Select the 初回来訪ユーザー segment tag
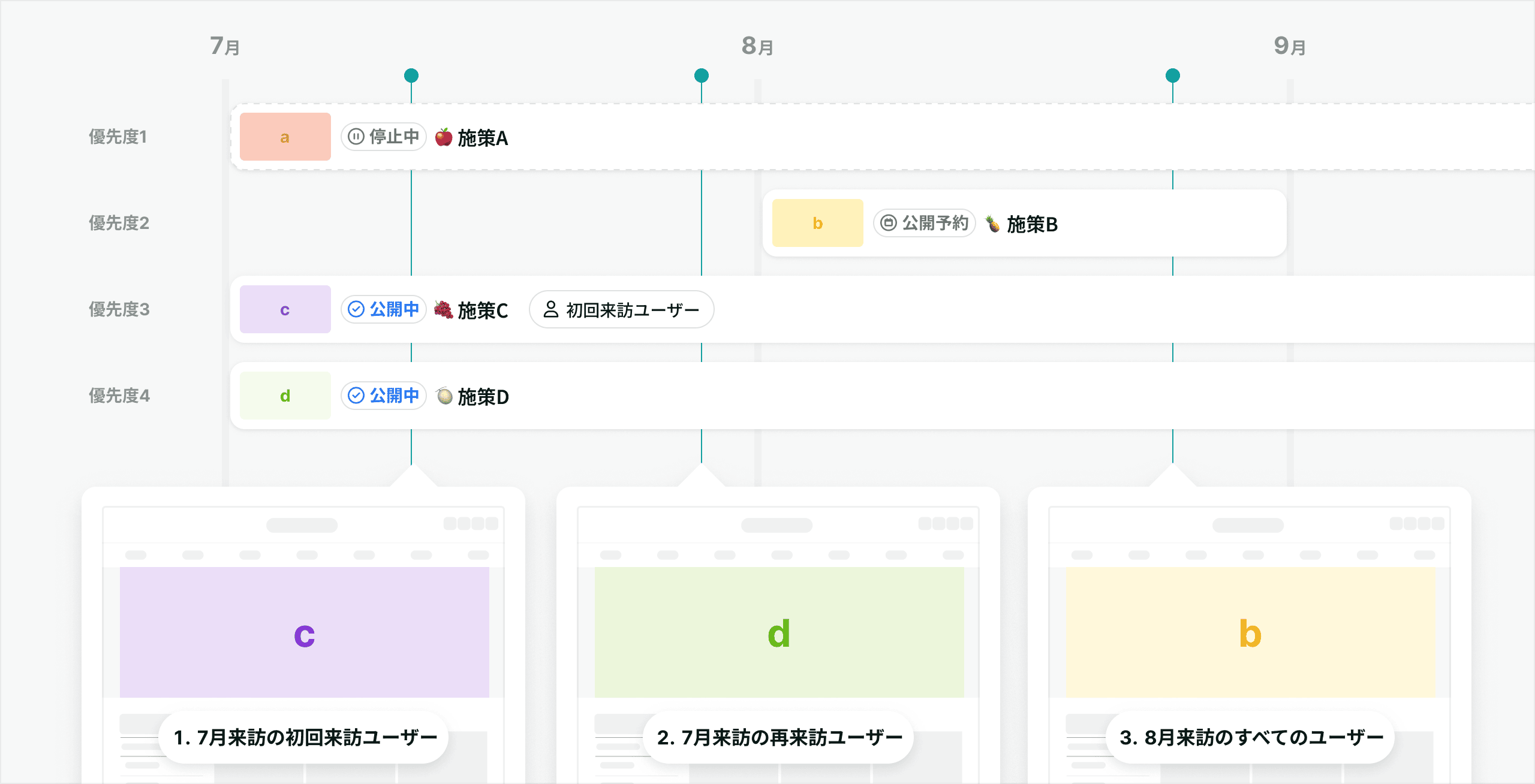The width and height of the screenshot is (1535, 784). [x=621, y=309]
